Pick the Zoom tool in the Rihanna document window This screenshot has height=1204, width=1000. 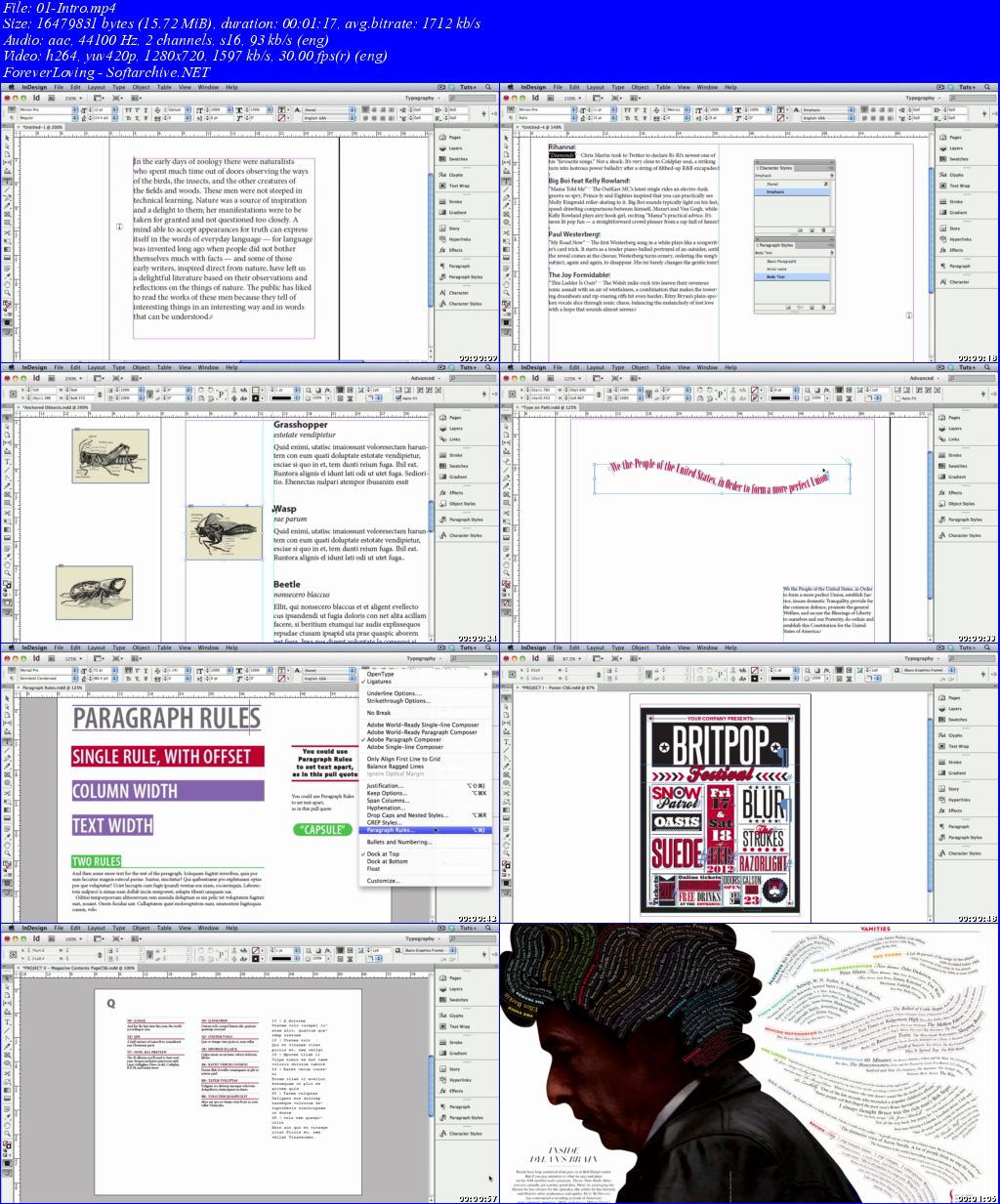point(507,293)
